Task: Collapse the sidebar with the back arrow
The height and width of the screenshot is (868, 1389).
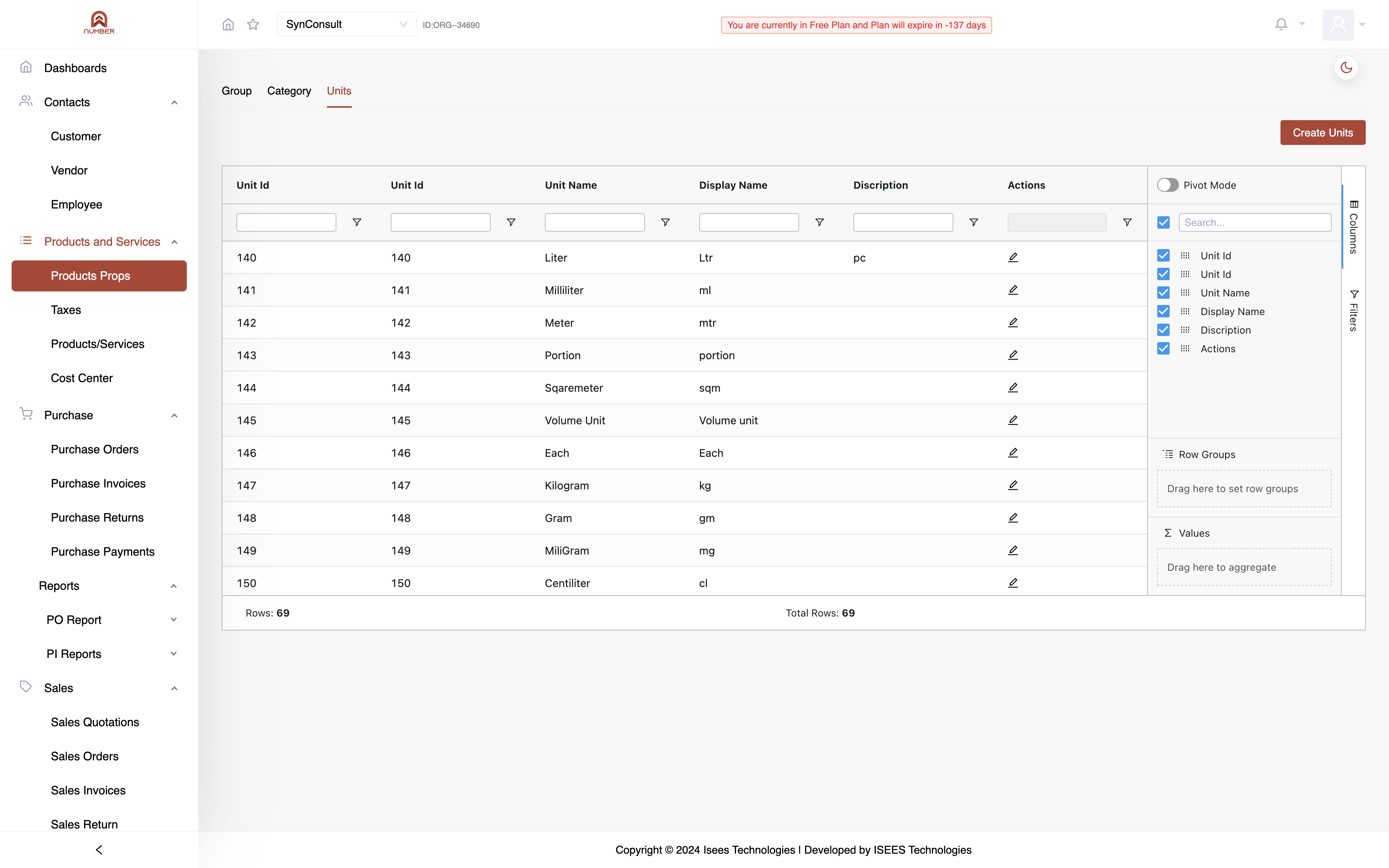Action: point(99,850)
